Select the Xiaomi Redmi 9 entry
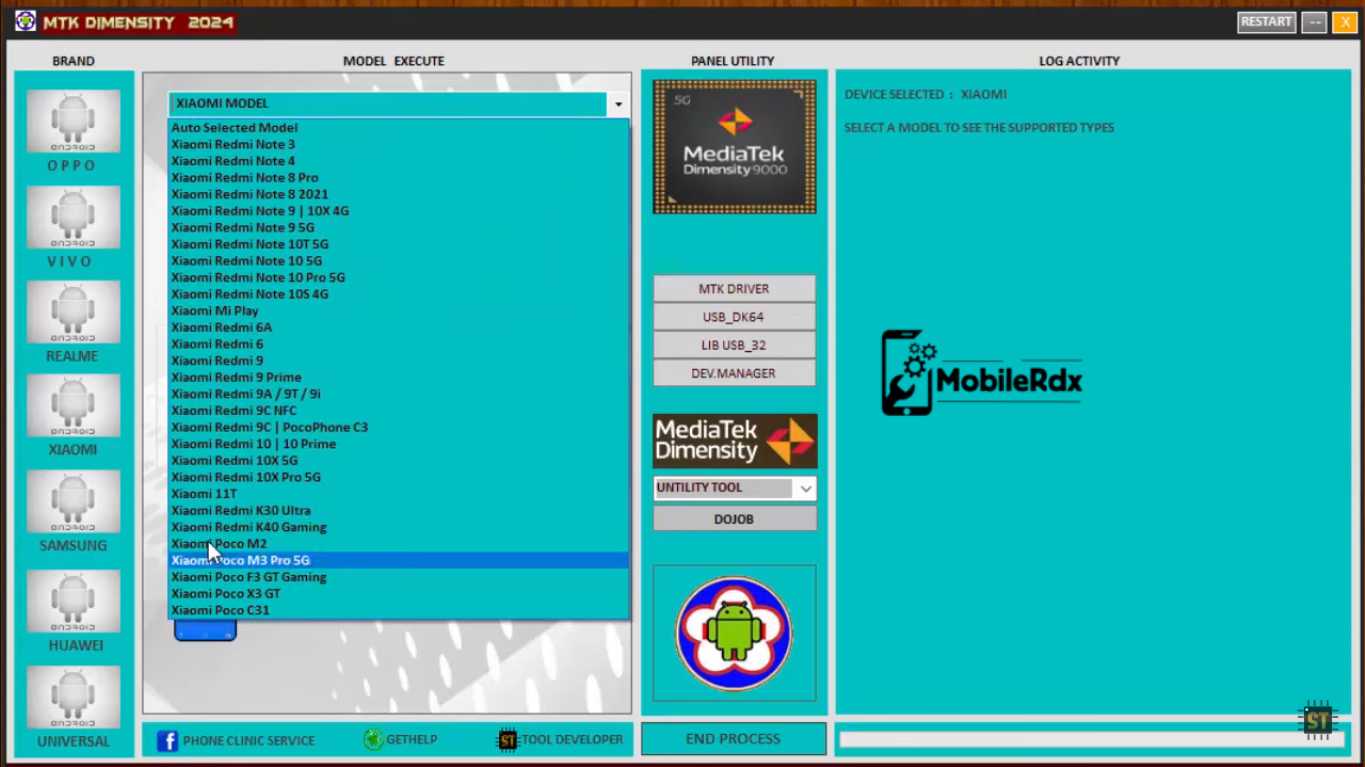1365x767 pixels. point(398,361)
